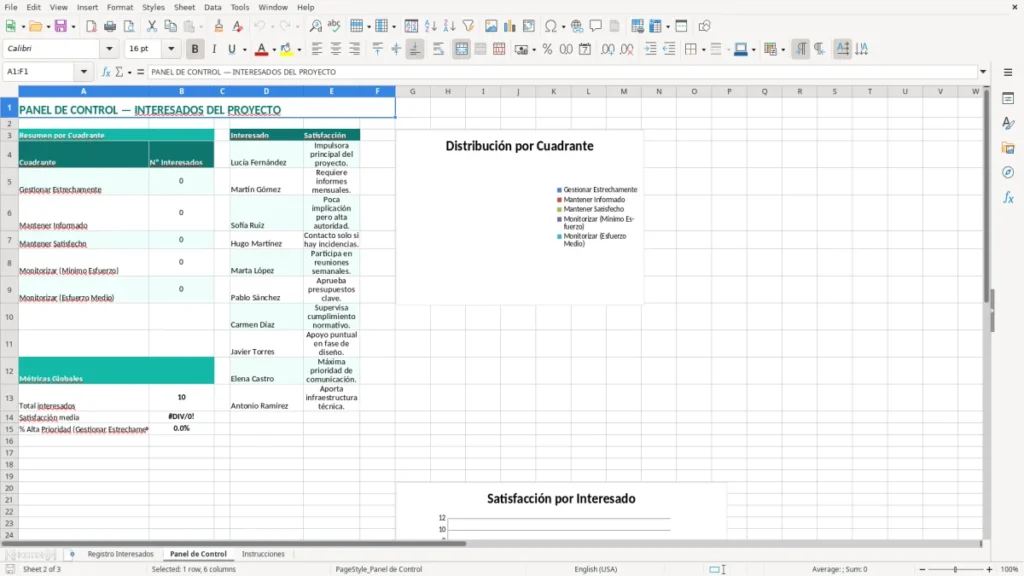Viewport: 1024px width, 576px height.
Task: Click the AutoFilter funnel icon
Action: tap(468, 26)
